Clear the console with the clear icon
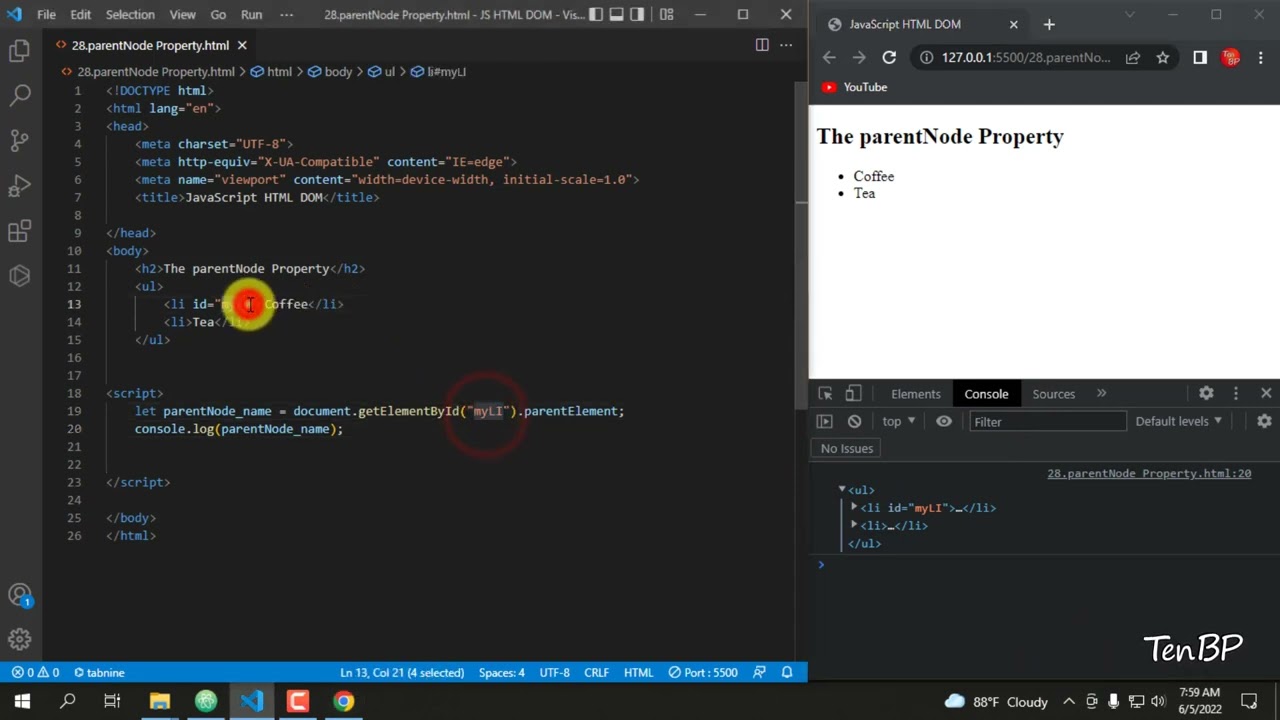Screen dimensions: 1280x720 tap(854, 422)
